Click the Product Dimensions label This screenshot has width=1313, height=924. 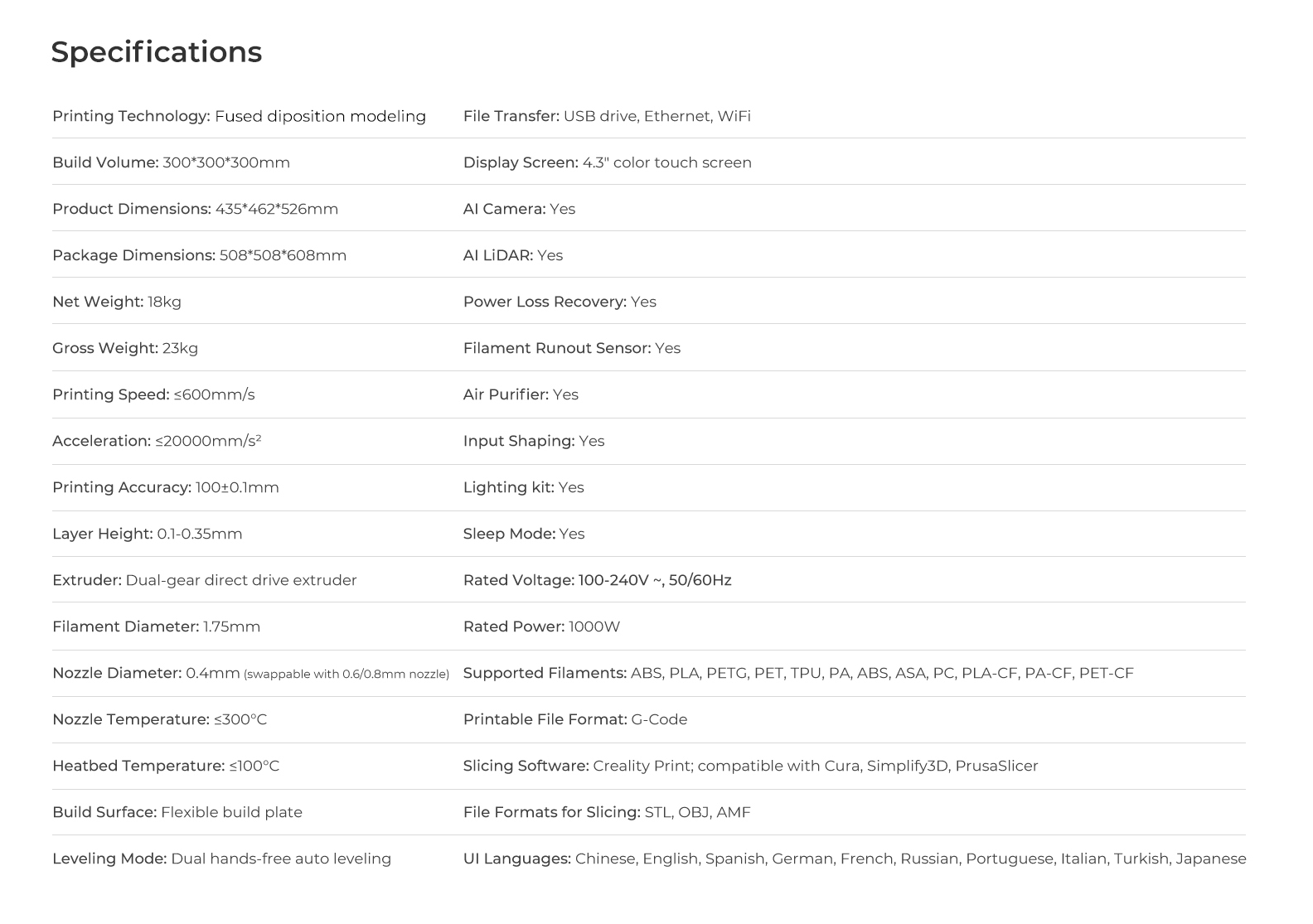131,209
